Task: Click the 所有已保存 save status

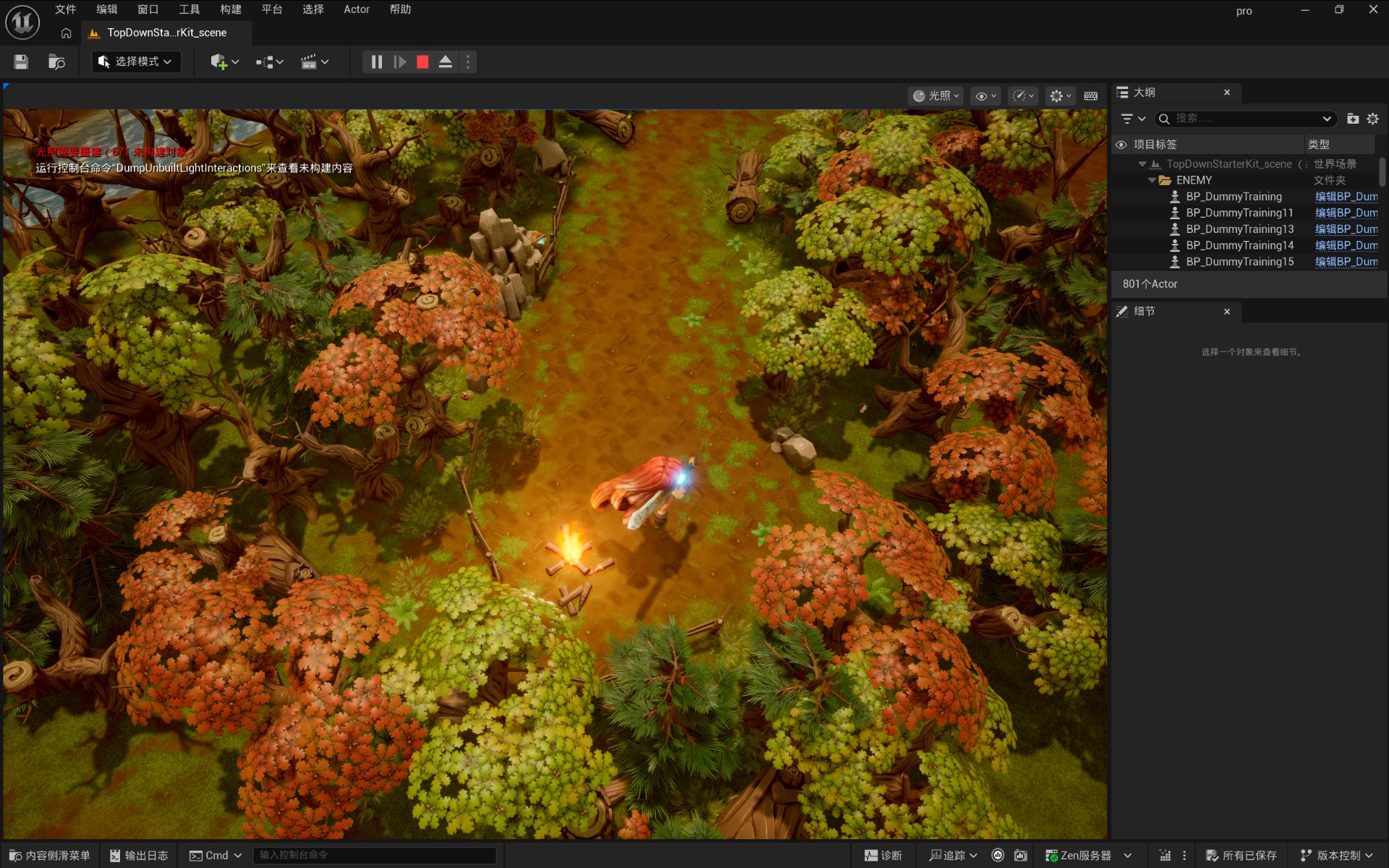Action: coord(1241,856)
